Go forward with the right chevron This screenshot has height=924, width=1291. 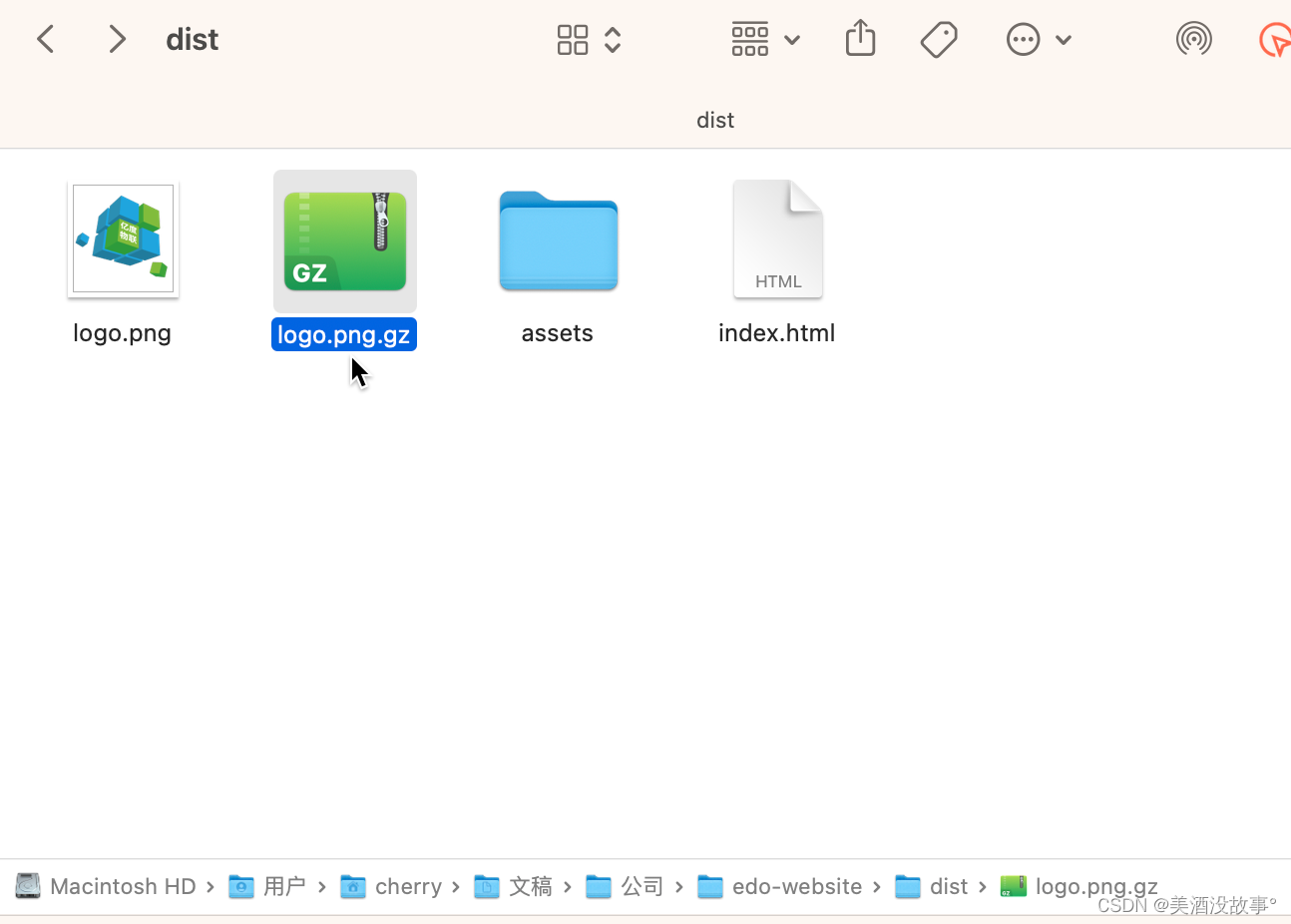point(118,40)
